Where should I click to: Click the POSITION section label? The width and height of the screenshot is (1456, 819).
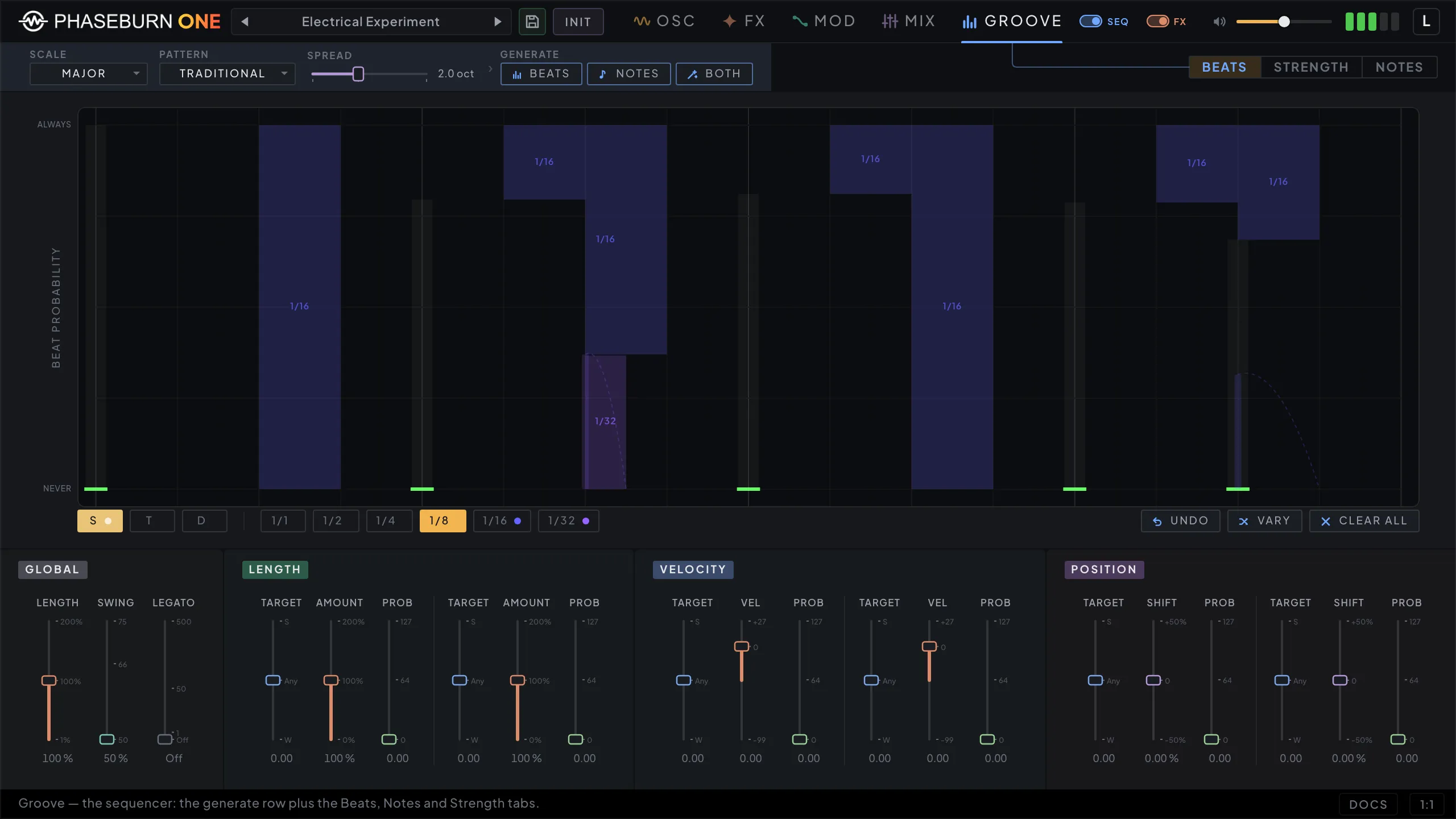click(x=1104, y=570)
